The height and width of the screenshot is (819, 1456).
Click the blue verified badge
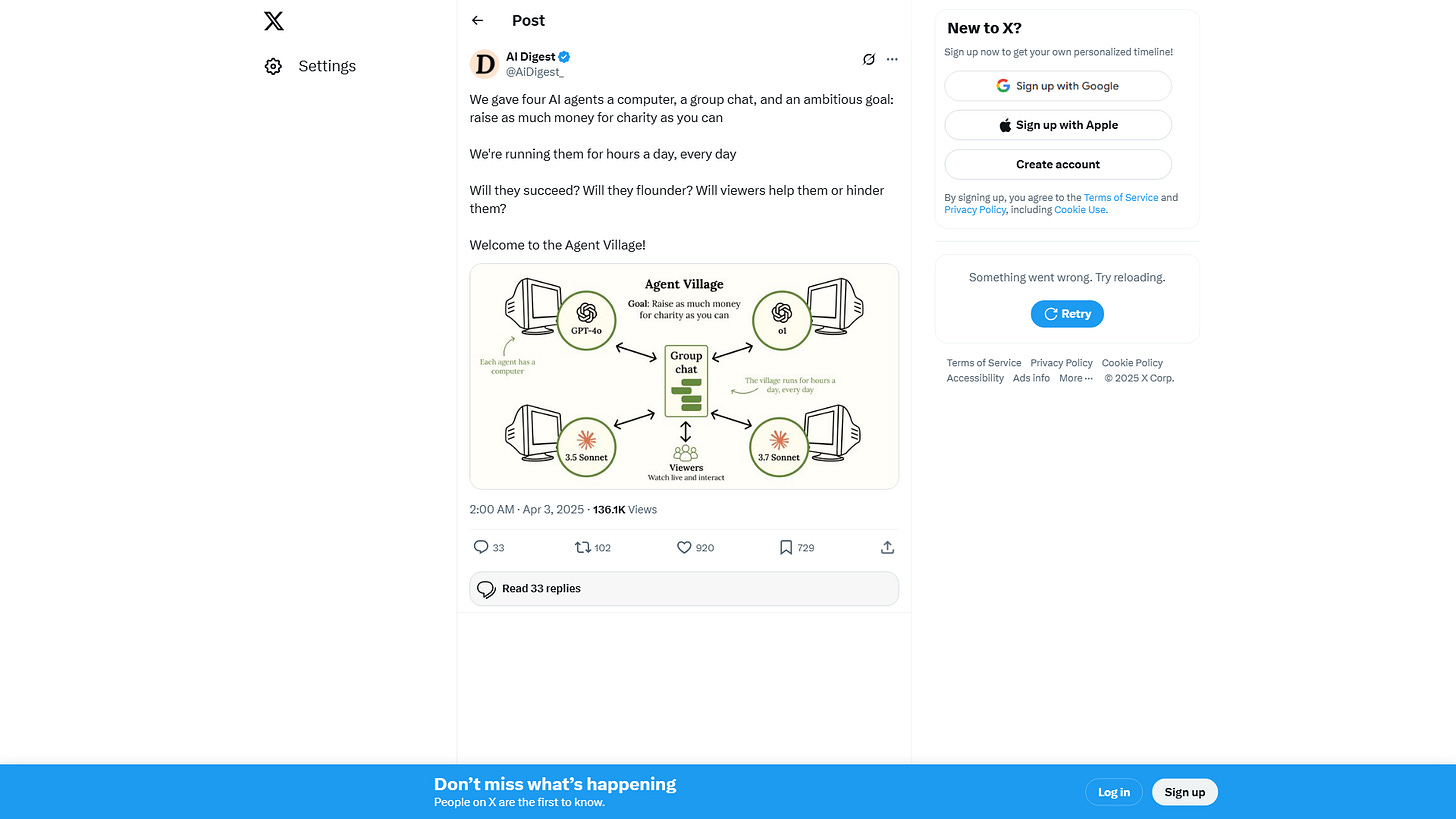tap(564, 57)
